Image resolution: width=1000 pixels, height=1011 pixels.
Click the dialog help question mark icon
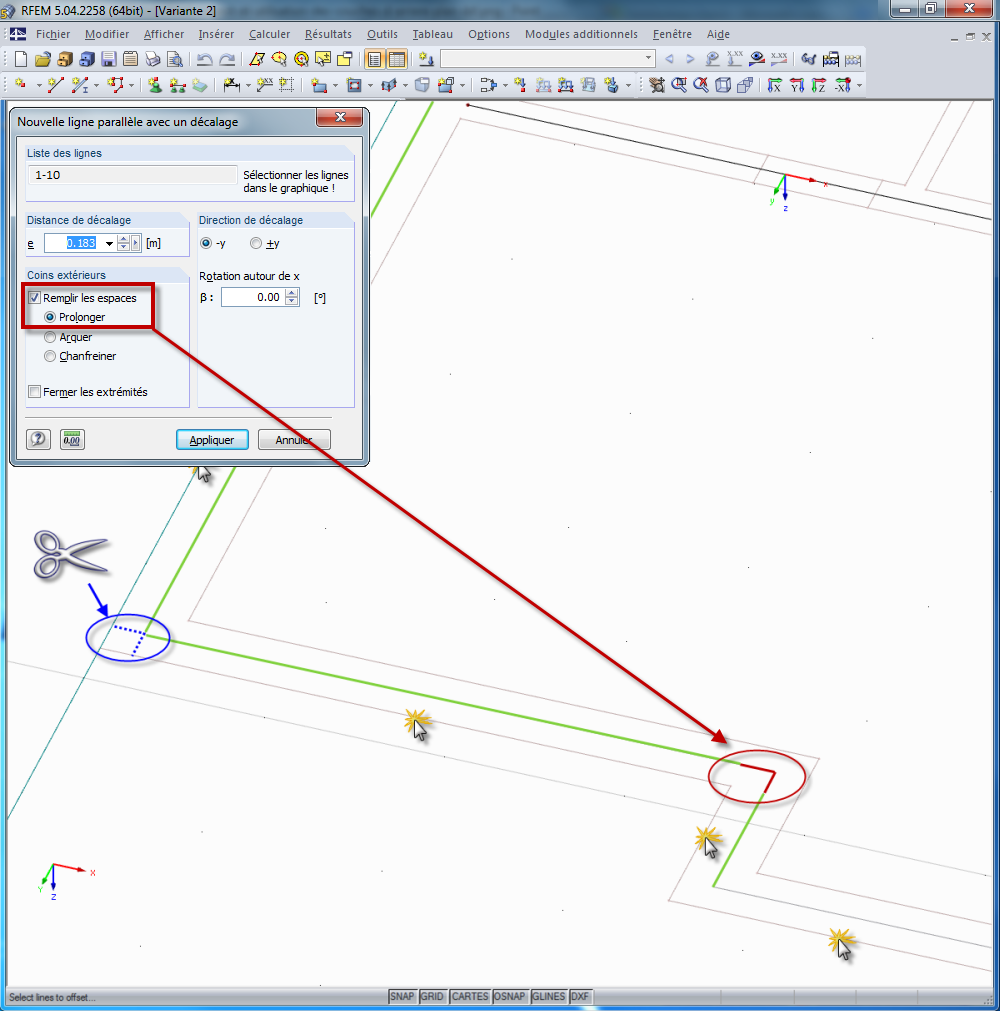tap(38, 438)
